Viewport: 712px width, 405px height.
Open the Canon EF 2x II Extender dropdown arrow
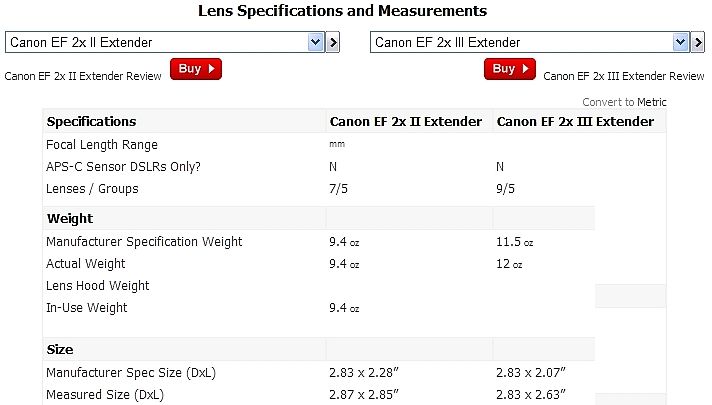click(316, 43)
